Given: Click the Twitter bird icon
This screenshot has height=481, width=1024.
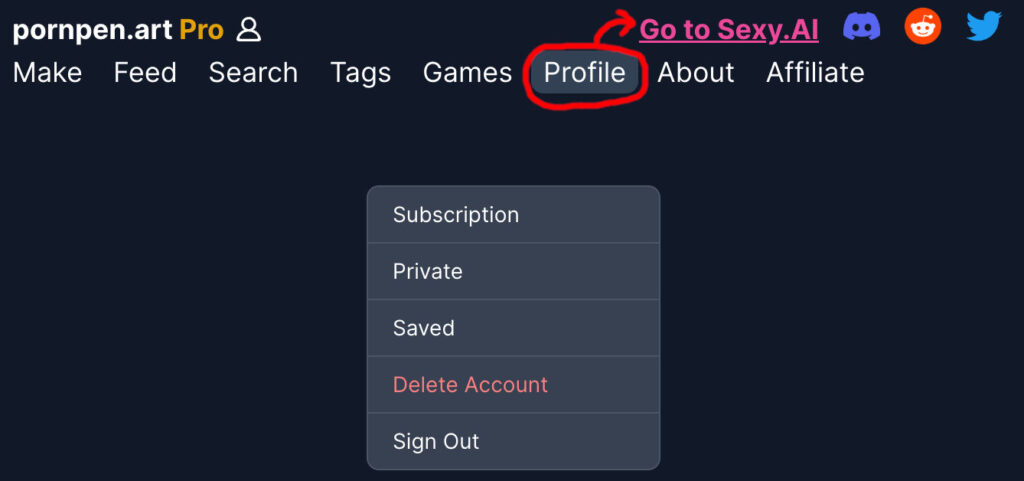Looking at the screenshot, I should [984, 27].
